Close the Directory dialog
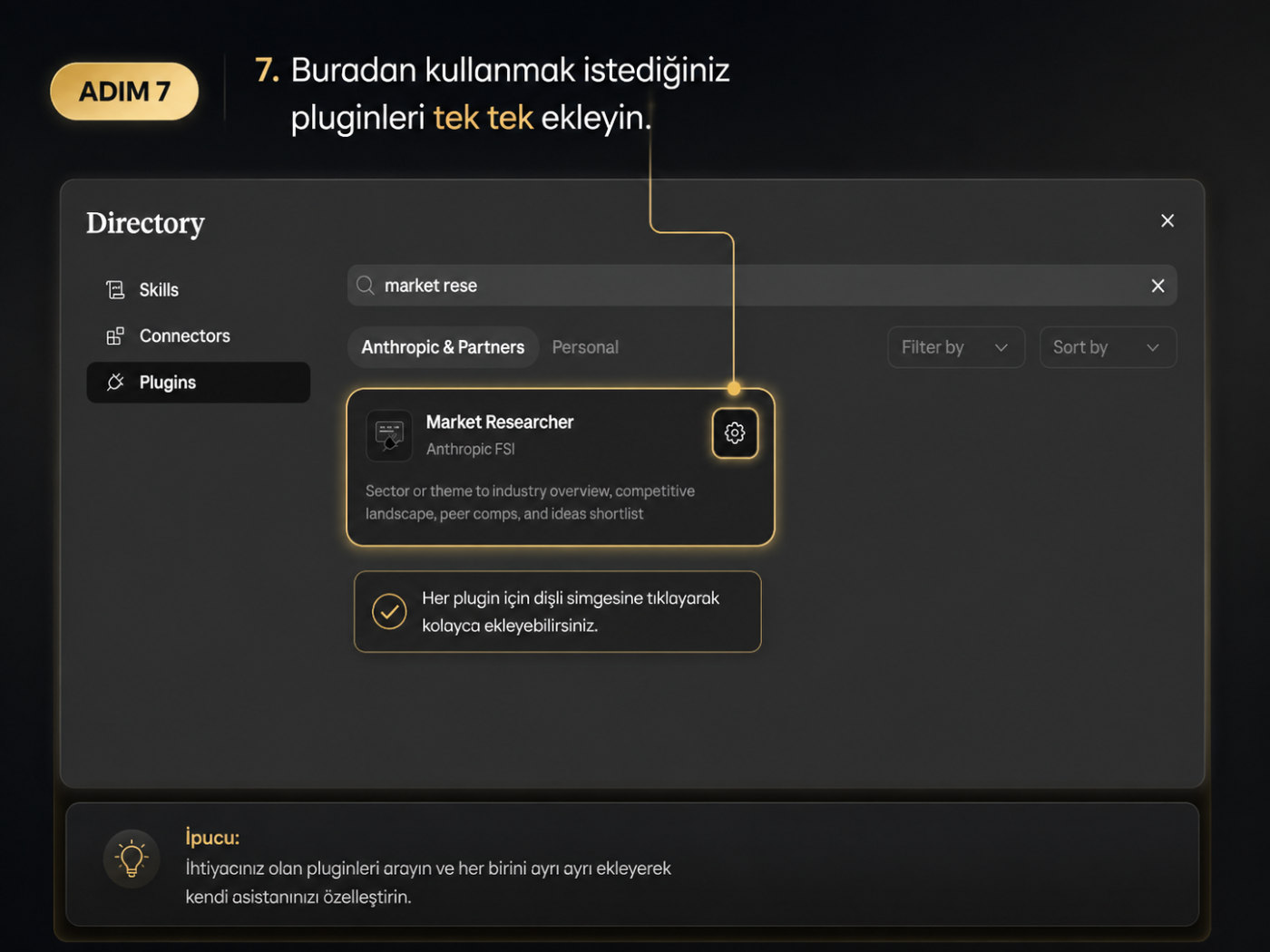The image size is (1270, 952). click(x=1167, y=220)
